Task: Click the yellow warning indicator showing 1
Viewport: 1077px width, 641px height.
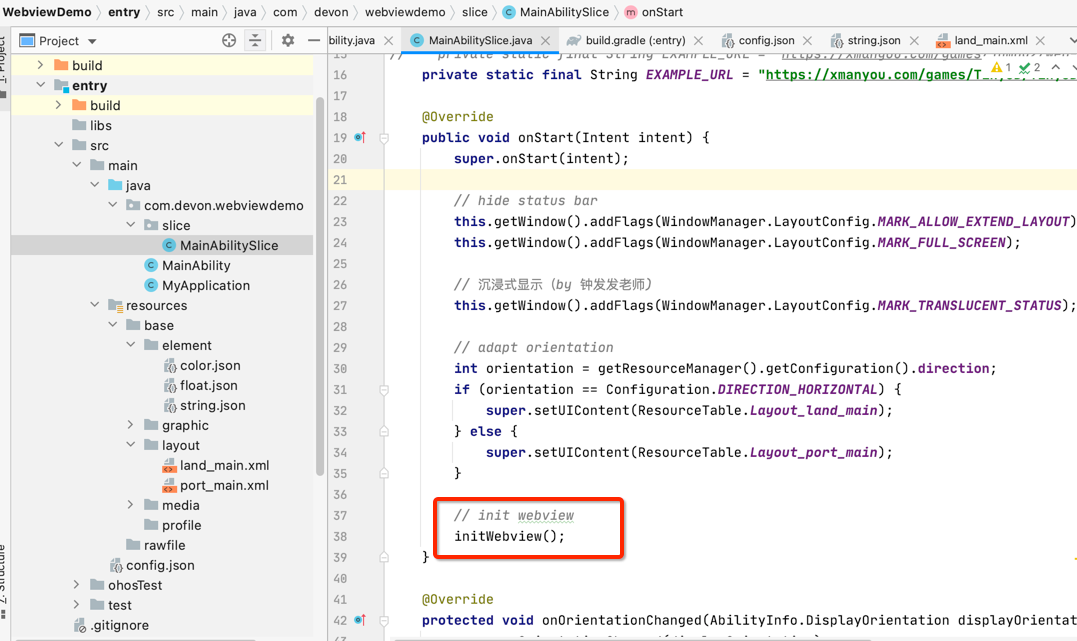Action: coord(999,66)
